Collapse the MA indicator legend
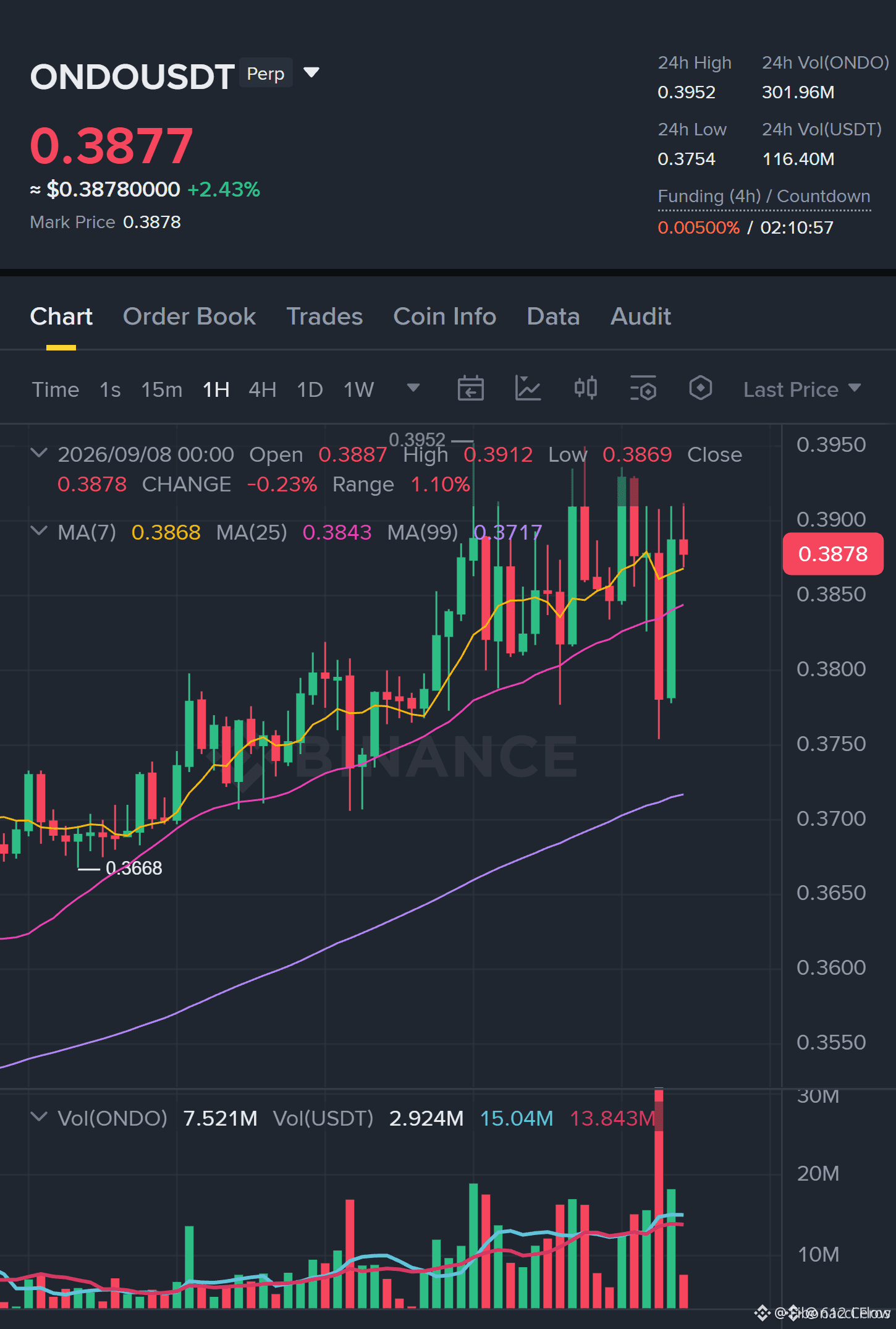 pos(39,531)
